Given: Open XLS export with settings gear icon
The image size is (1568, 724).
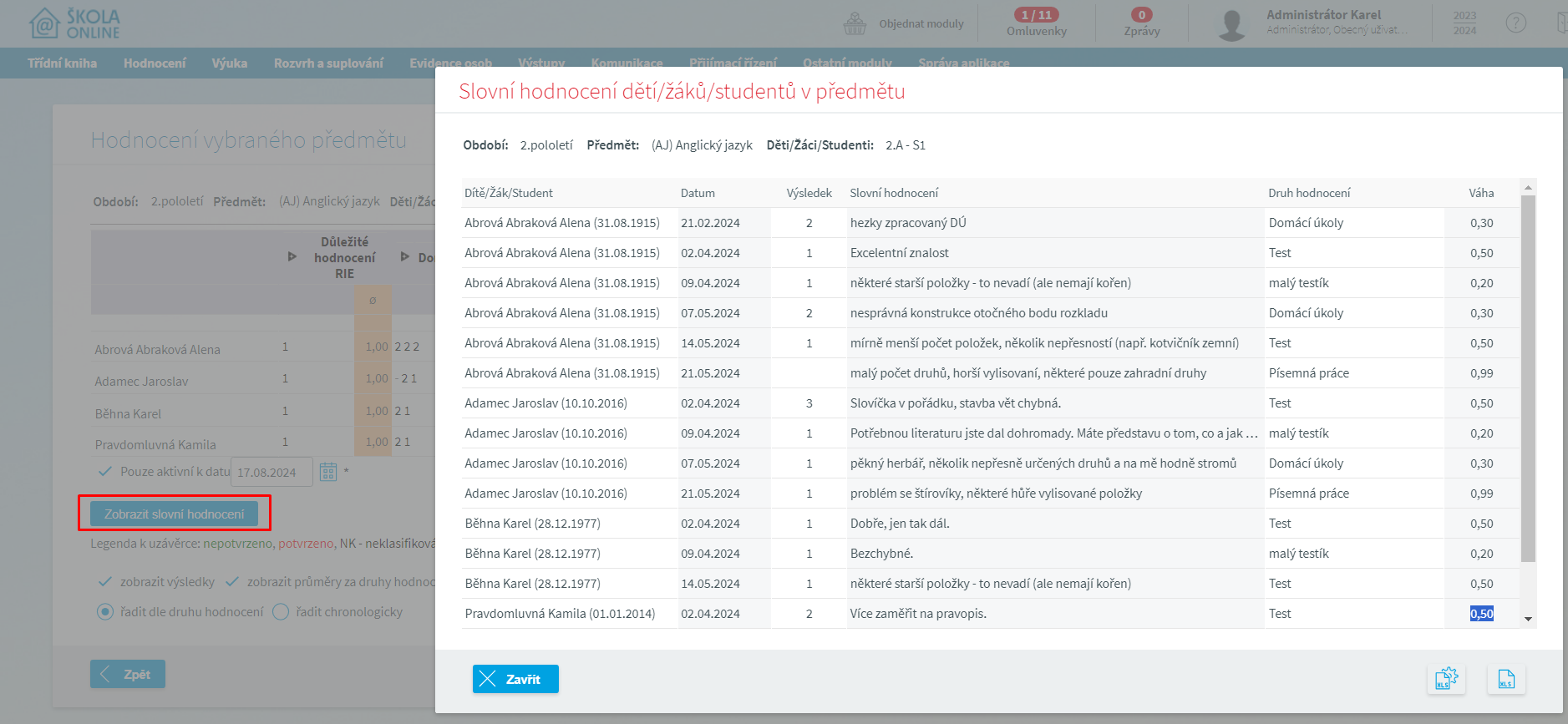Looking at the screenshot, I should click(x=1446, y=680).
